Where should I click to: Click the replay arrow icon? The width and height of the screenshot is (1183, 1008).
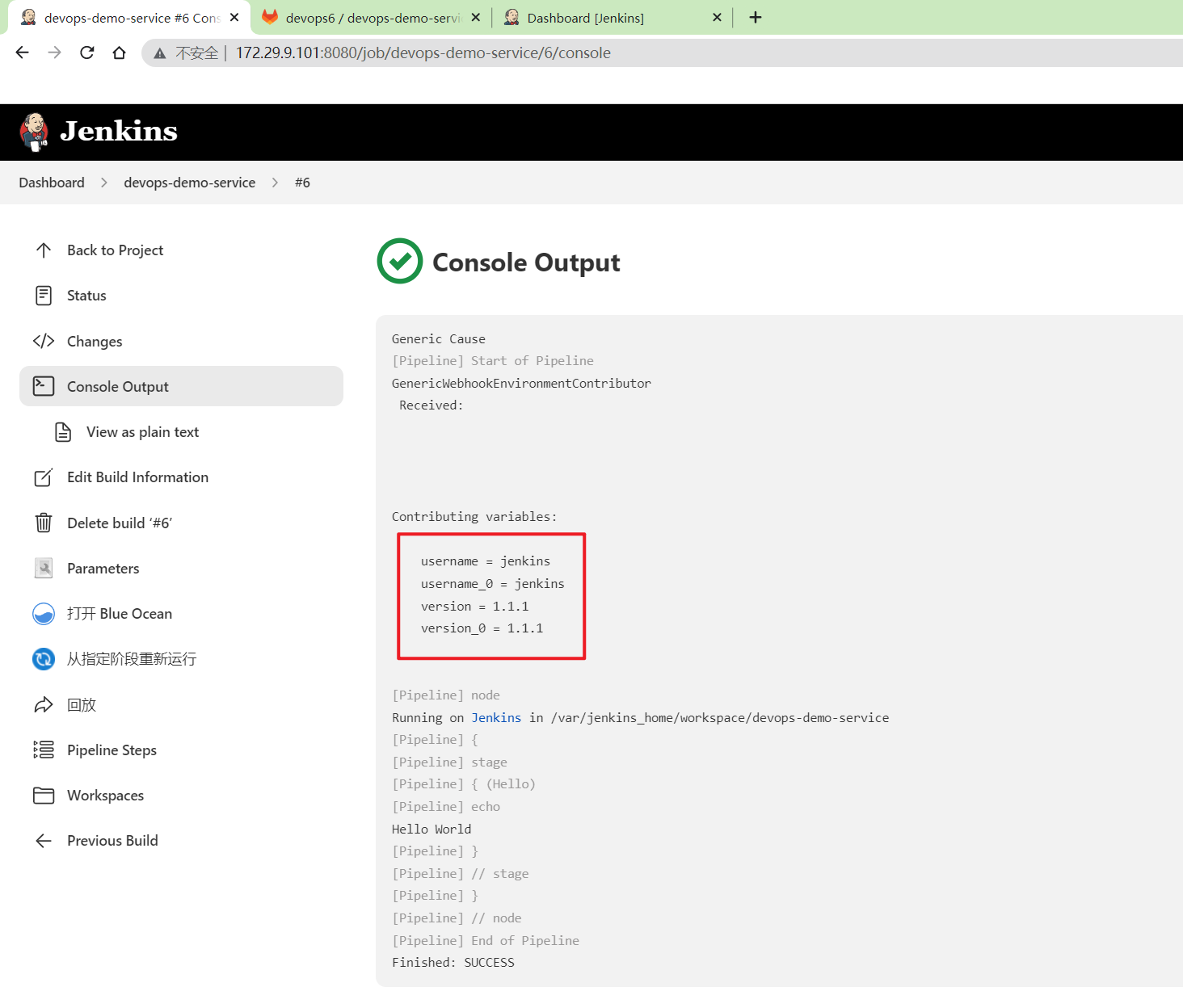tap(44, 704)
